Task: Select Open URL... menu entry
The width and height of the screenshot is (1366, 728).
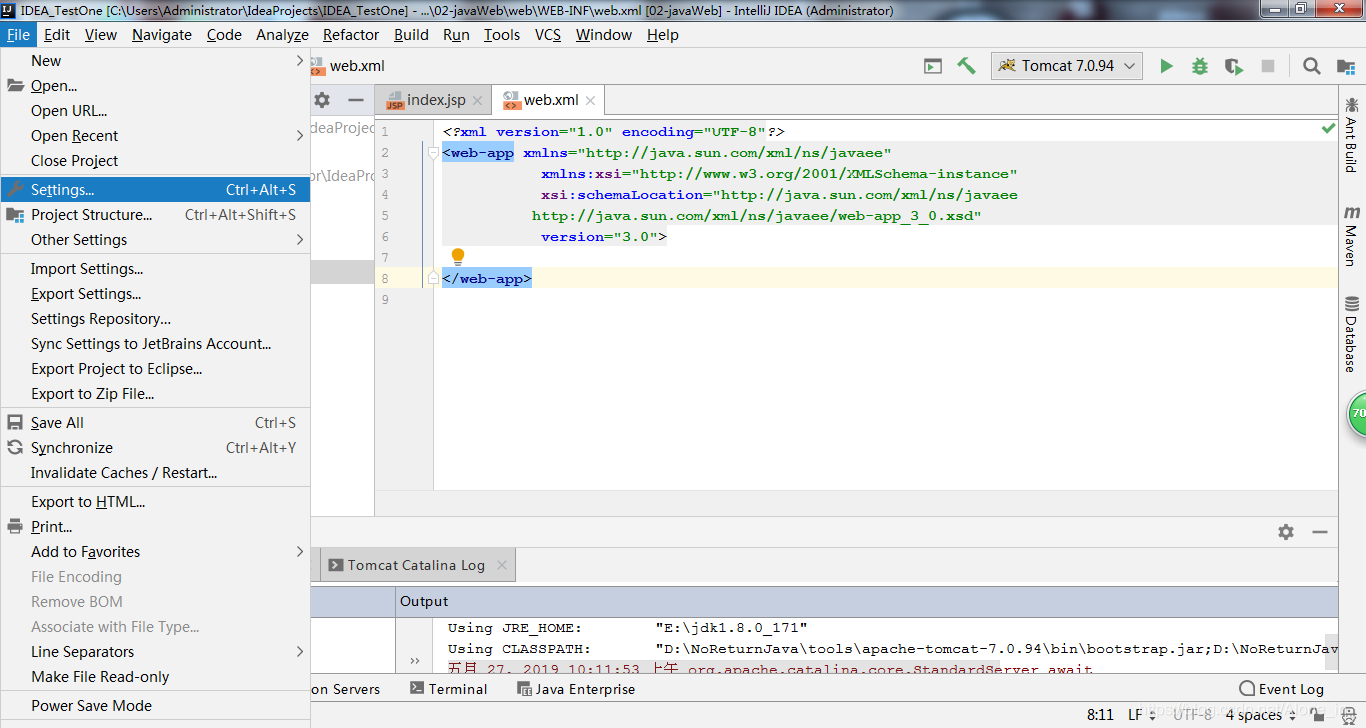Action: point(155,111)
